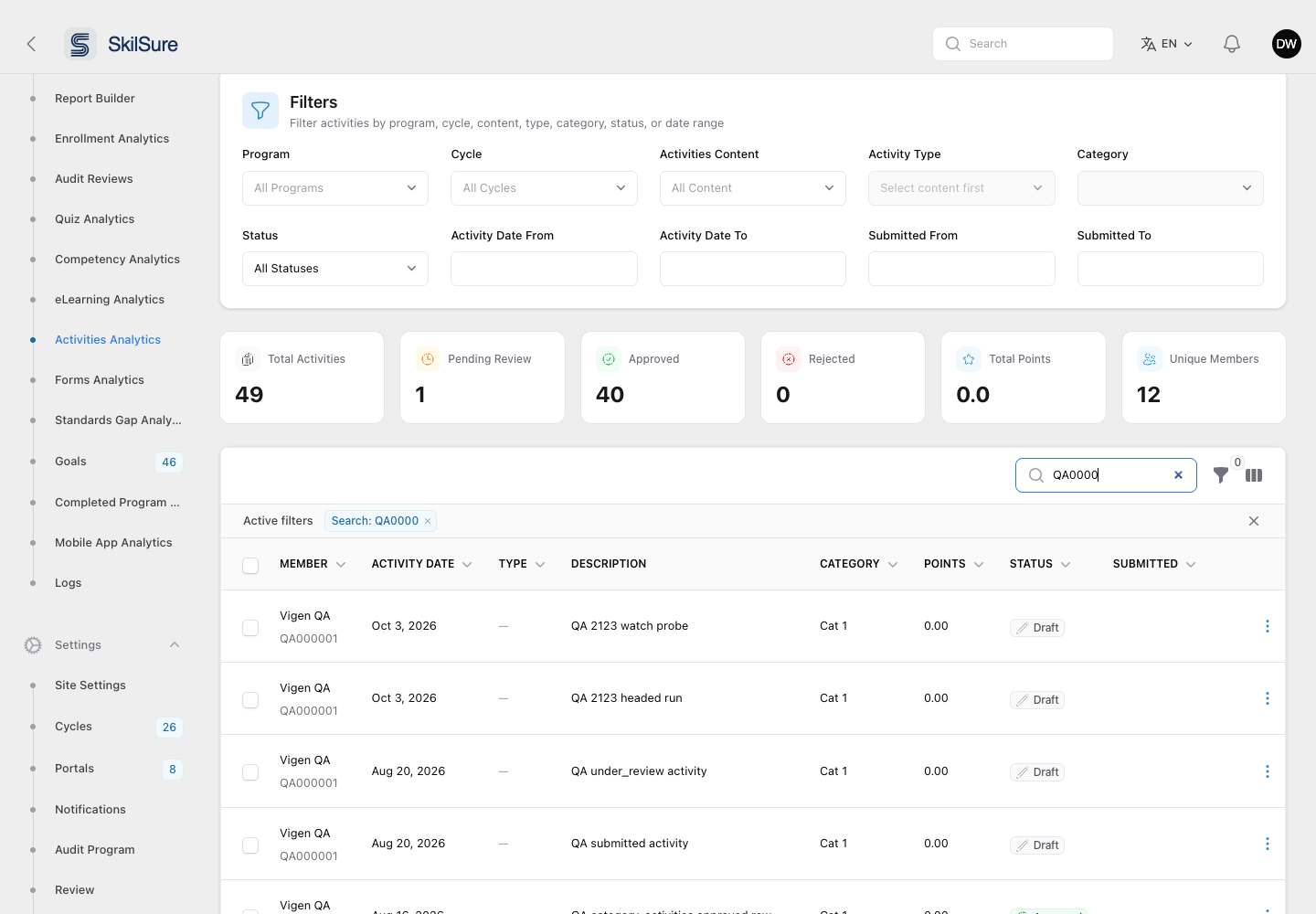Click the Settings gear icon

[x=33, y=645]
